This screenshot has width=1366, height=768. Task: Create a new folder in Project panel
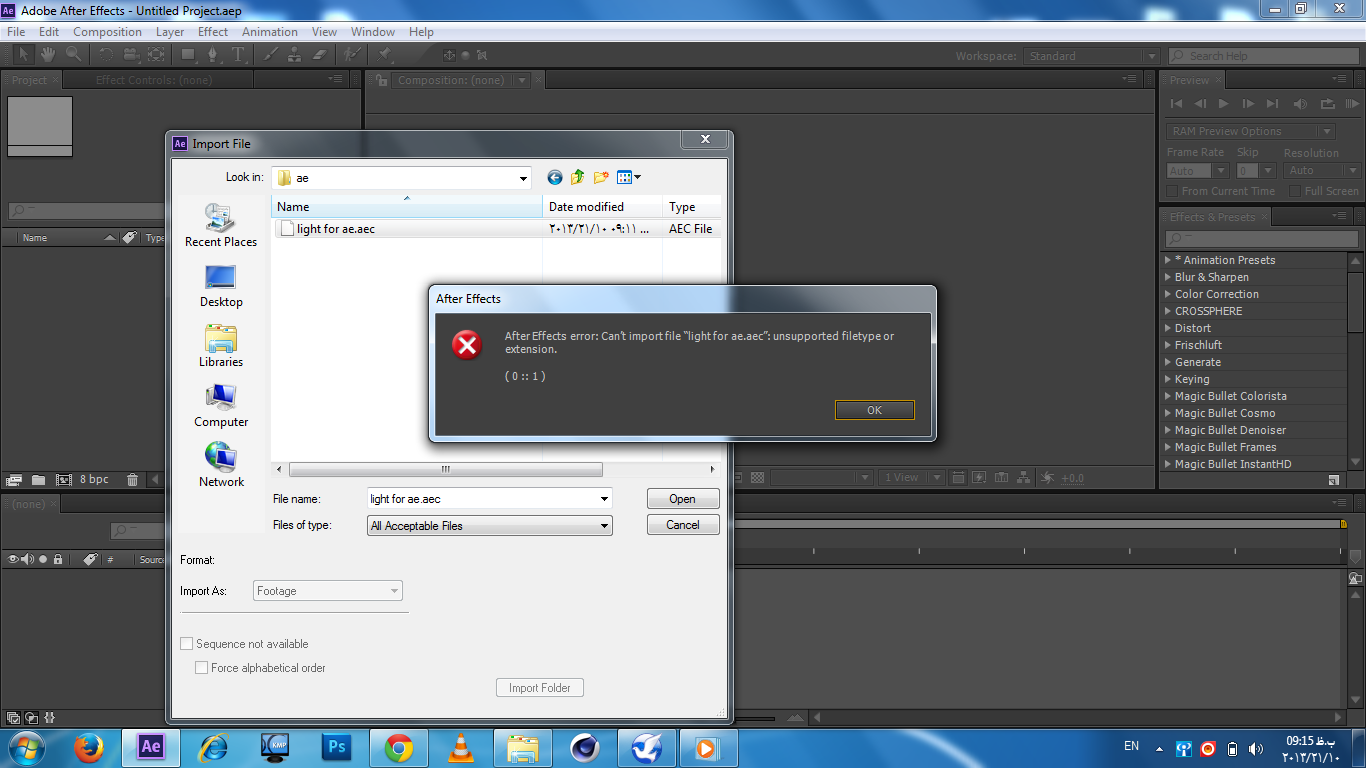pyautogui.click(x=38, y=480)
